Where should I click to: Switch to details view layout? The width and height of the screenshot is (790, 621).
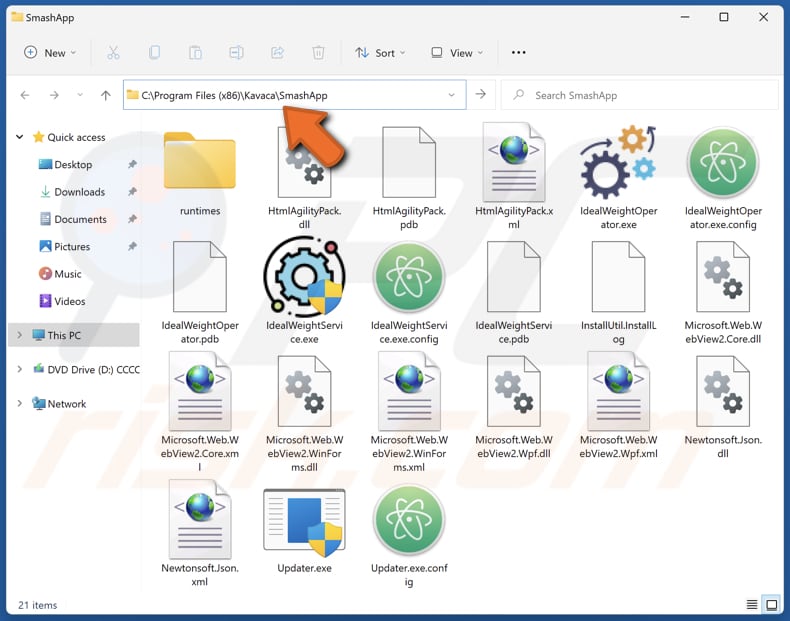pyautogui.click(x=752, y=605)
